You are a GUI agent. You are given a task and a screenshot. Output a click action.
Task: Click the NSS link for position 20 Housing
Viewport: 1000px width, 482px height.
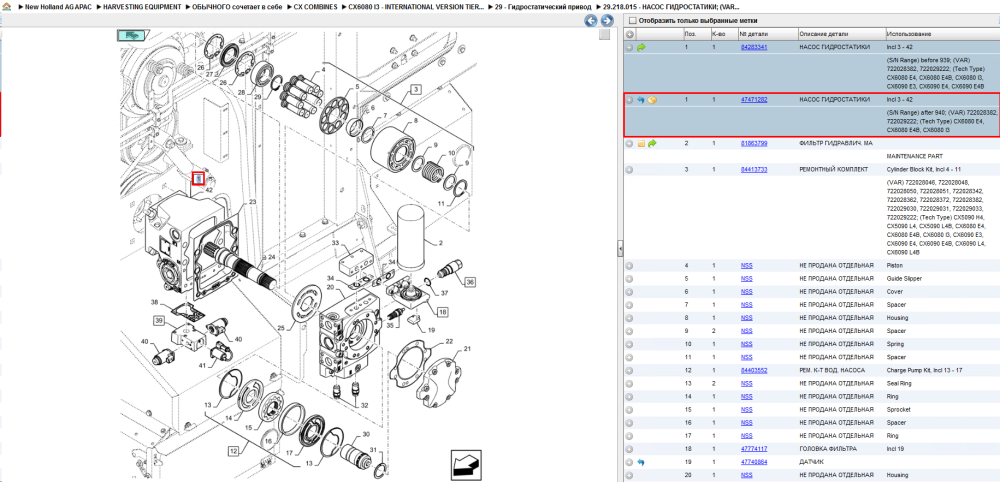point(746,475)
